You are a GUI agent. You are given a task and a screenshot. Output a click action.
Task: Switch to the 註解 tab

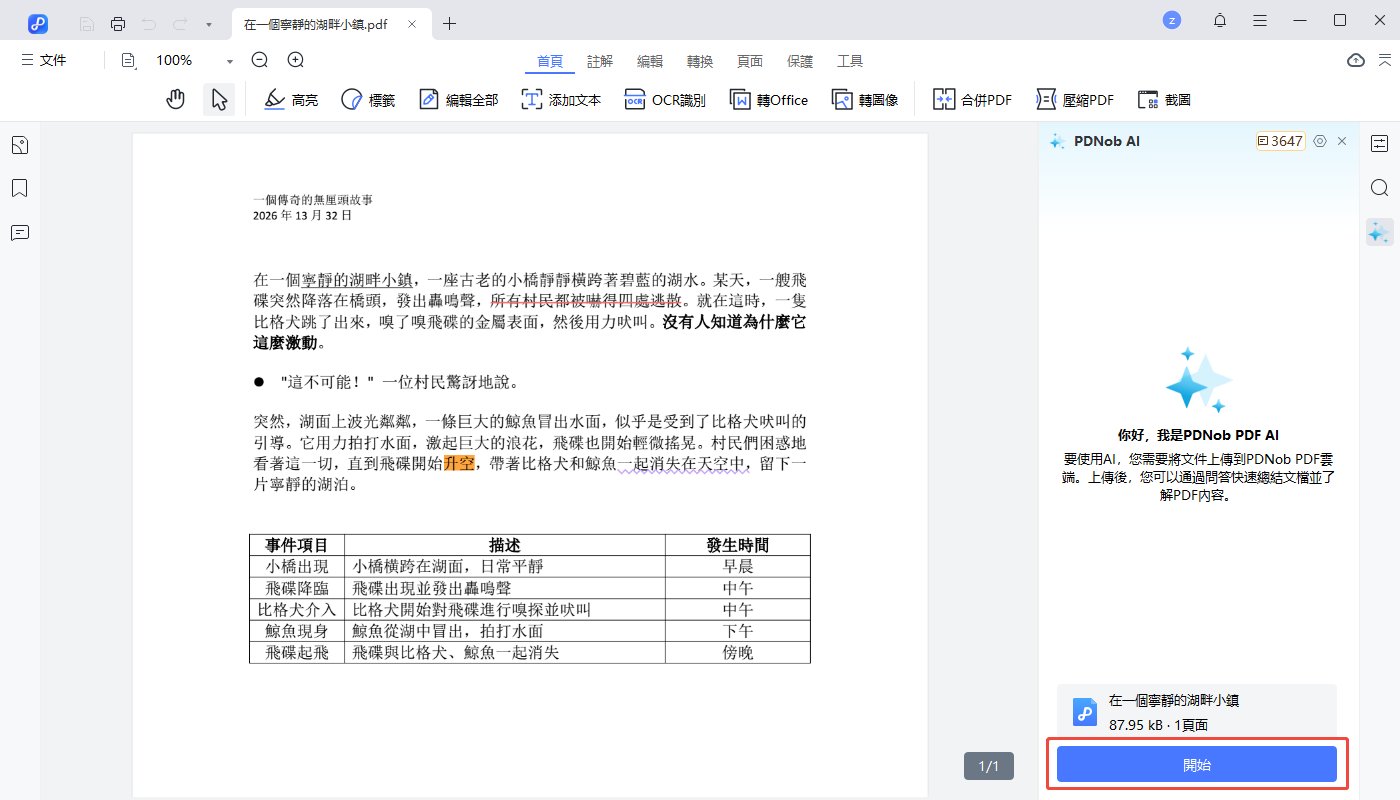point(600,61)
